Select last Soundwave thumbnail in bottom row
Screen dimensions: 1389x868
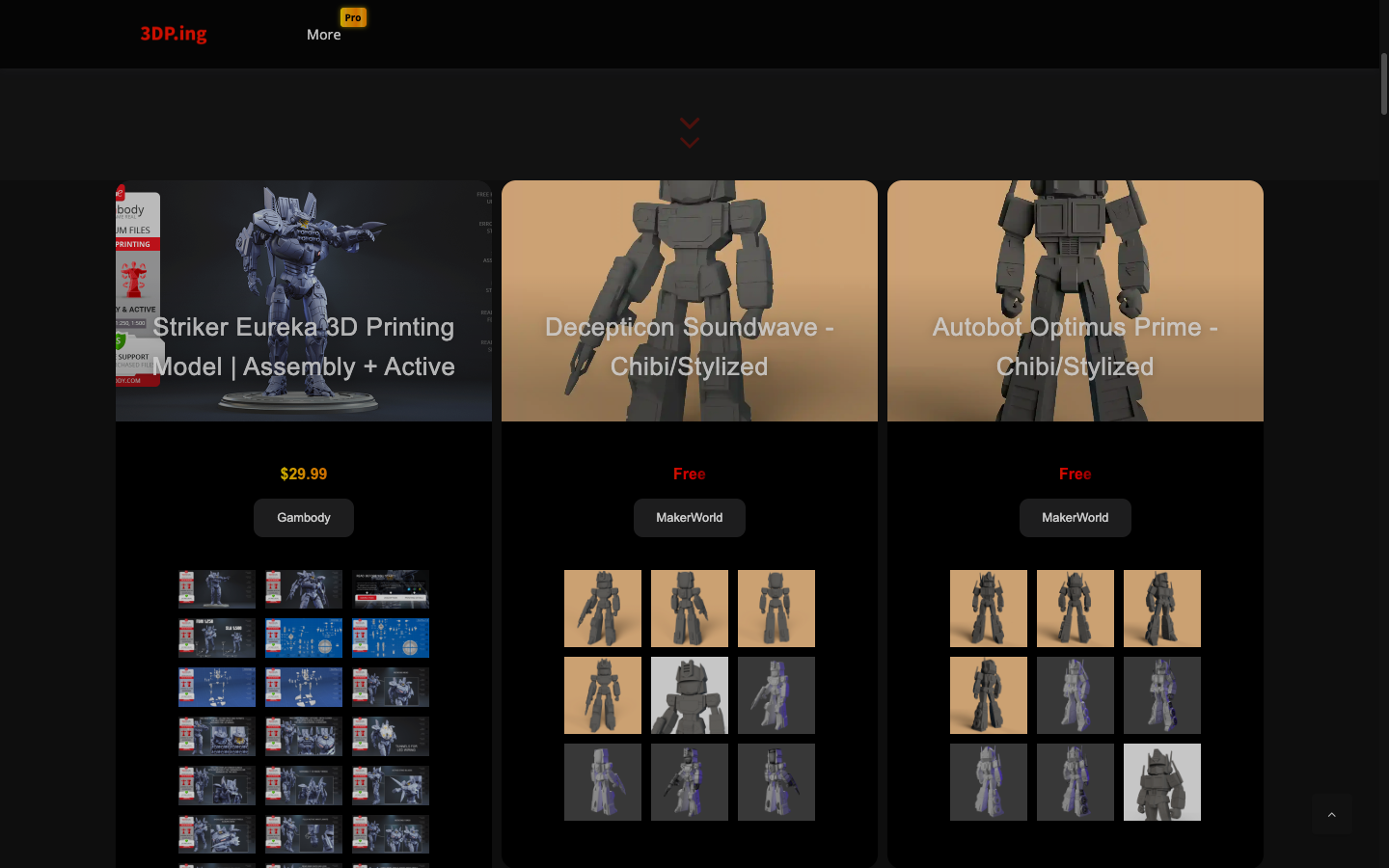776,782
